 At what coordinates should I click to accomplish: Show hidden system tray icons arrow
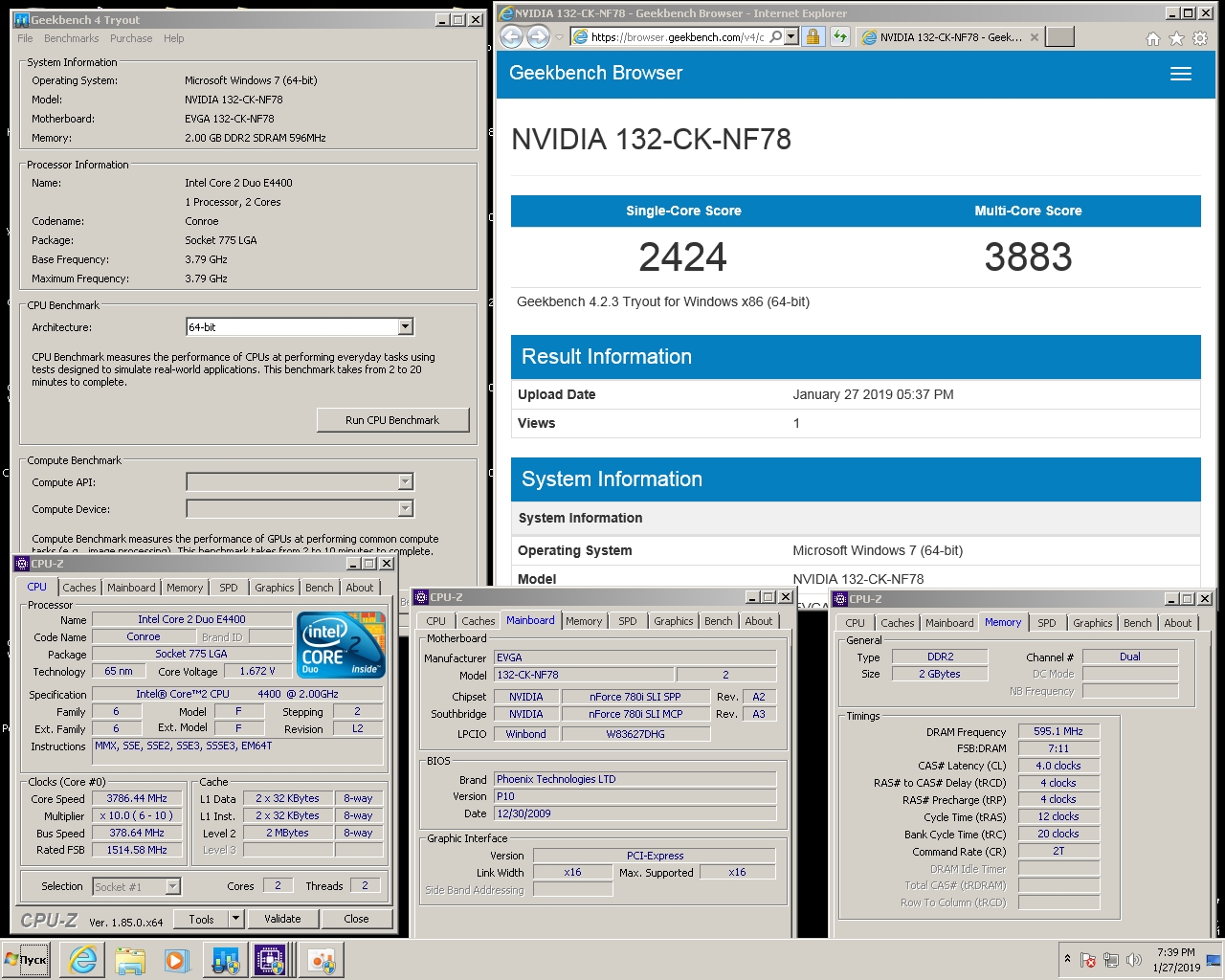(x=1067, y=959)
